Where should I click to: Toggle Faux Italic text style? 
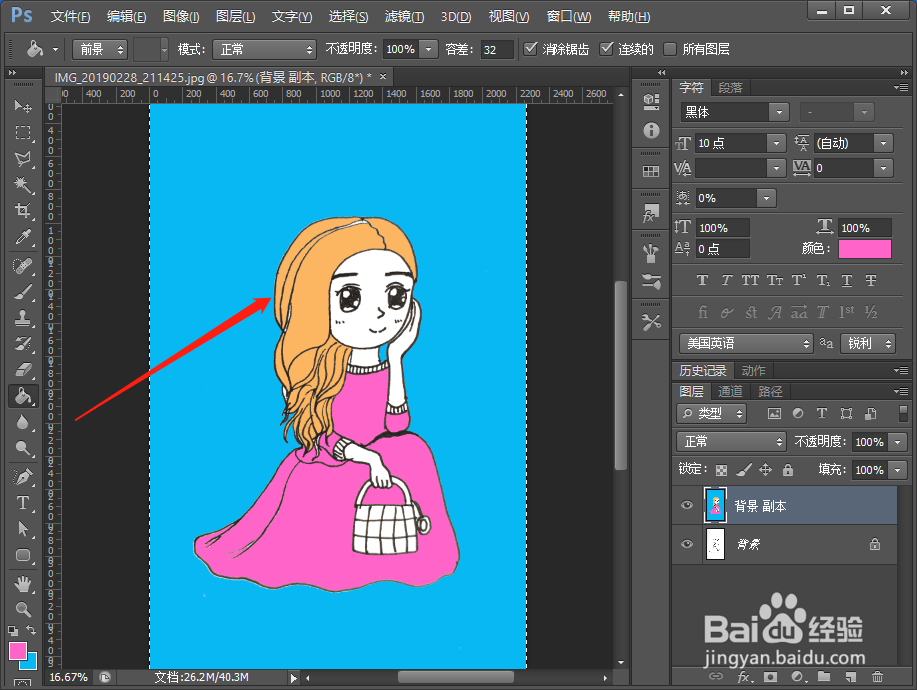pos(726,281)
